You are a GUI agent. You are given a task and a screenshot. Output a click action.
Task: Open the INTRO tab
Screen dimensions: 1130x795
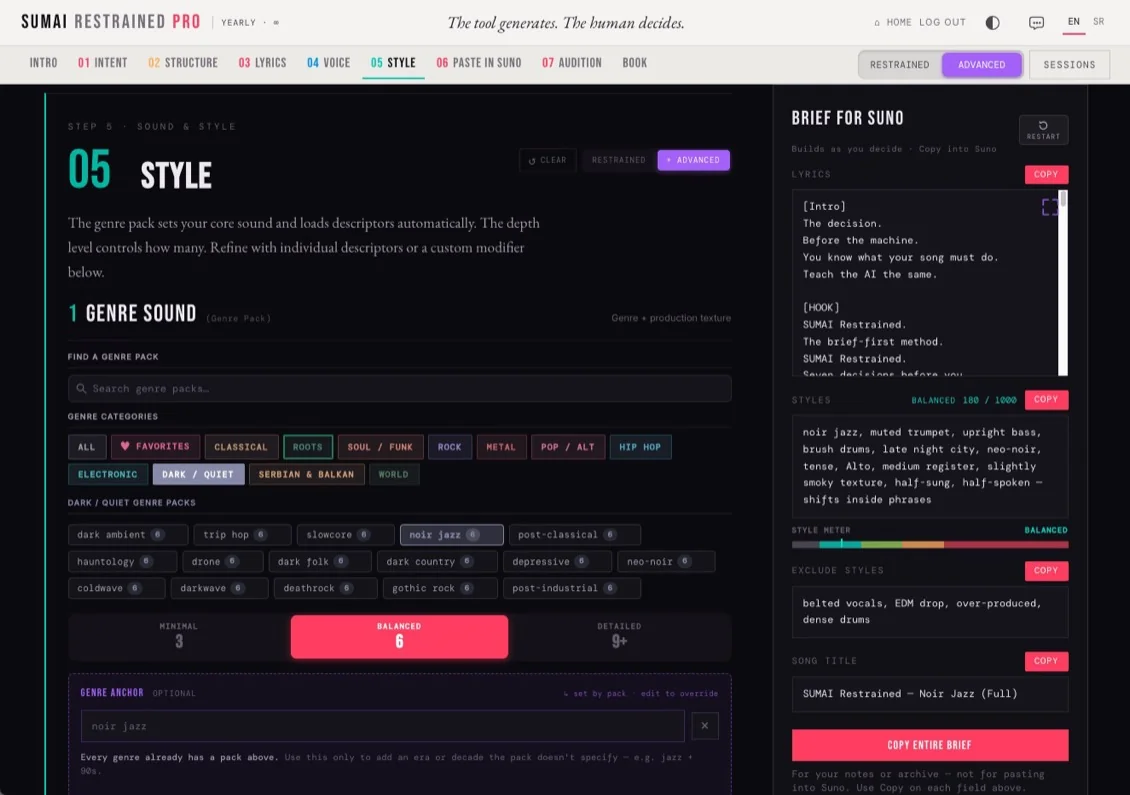pyautogui.click(x=43, y=63)
